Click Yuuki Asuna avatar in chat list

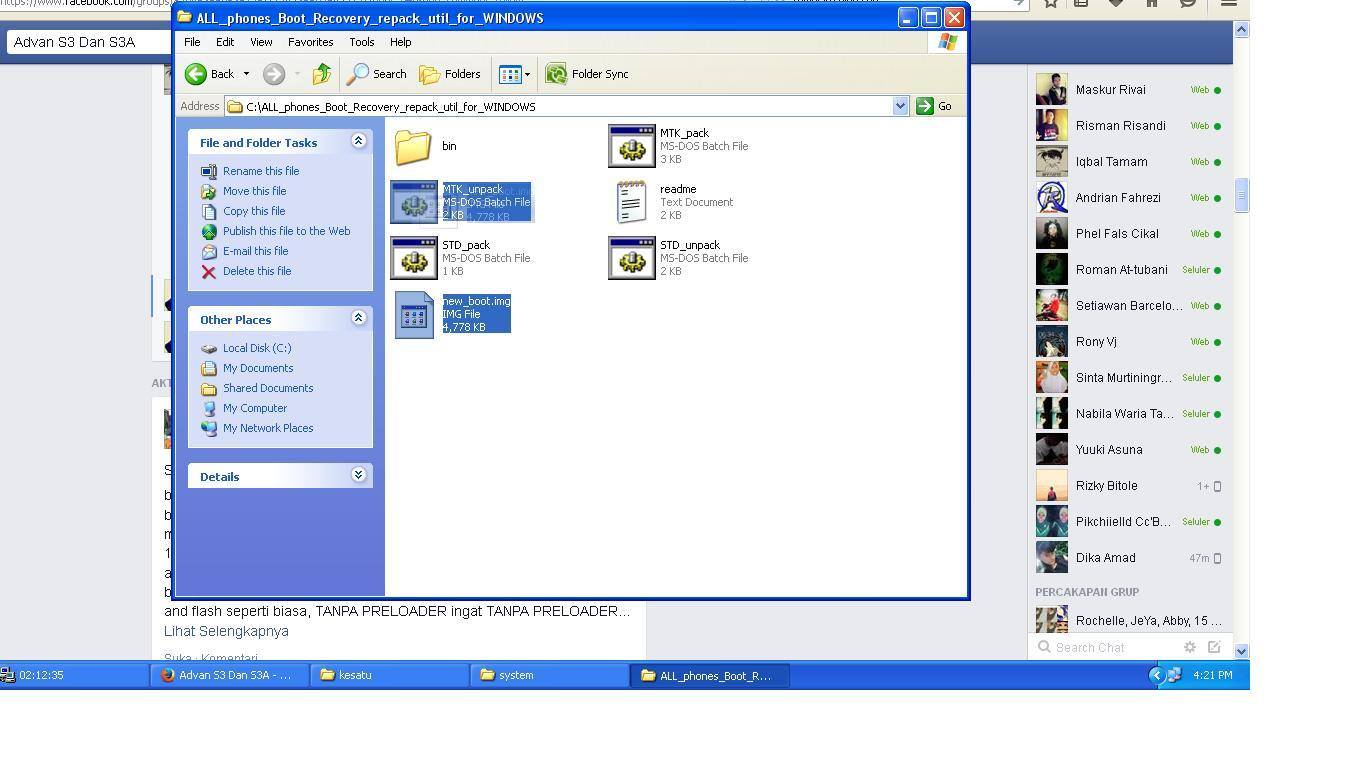coord(1051,450)
